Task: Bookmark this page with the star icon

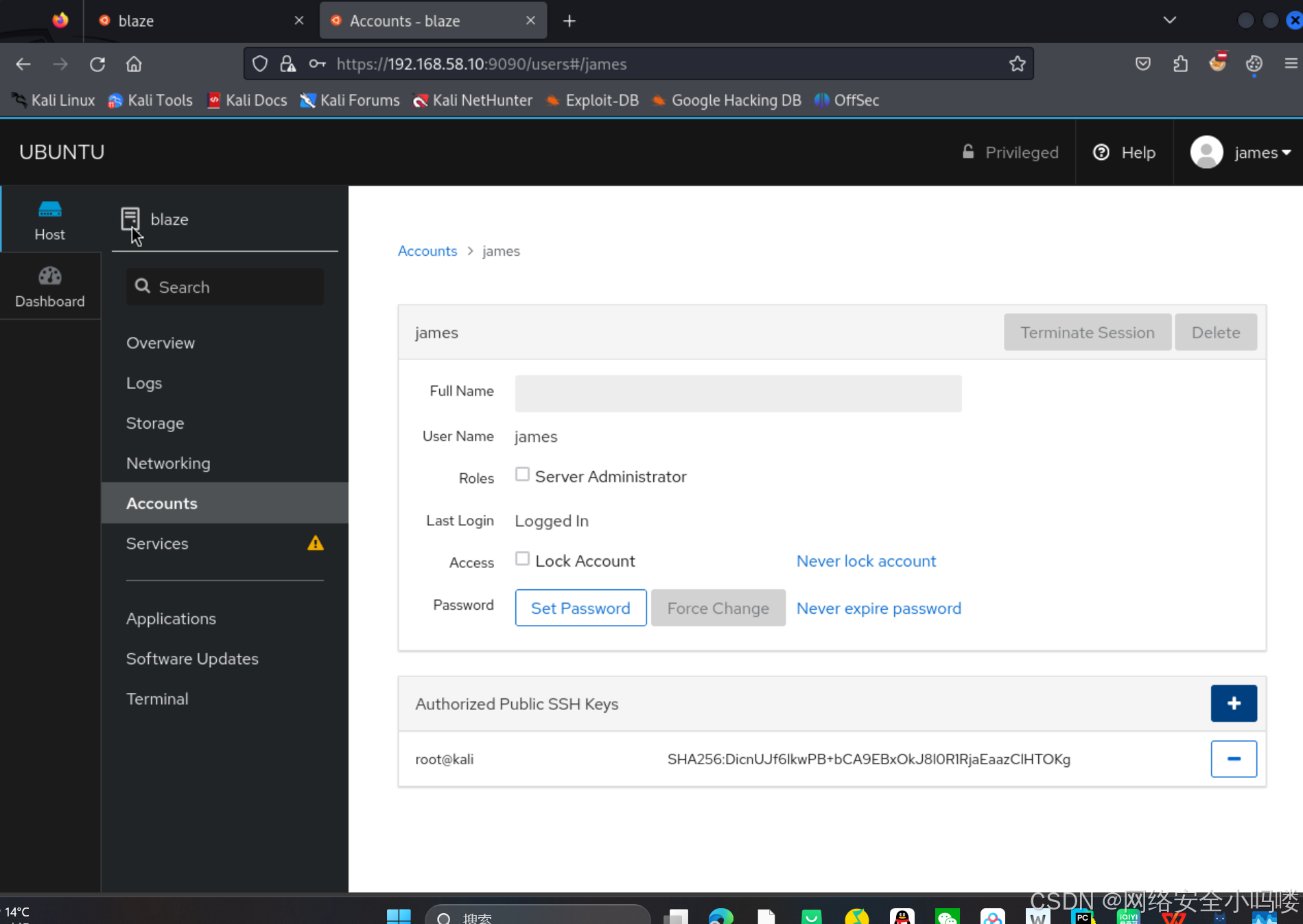Action: tap(1017, 64)
